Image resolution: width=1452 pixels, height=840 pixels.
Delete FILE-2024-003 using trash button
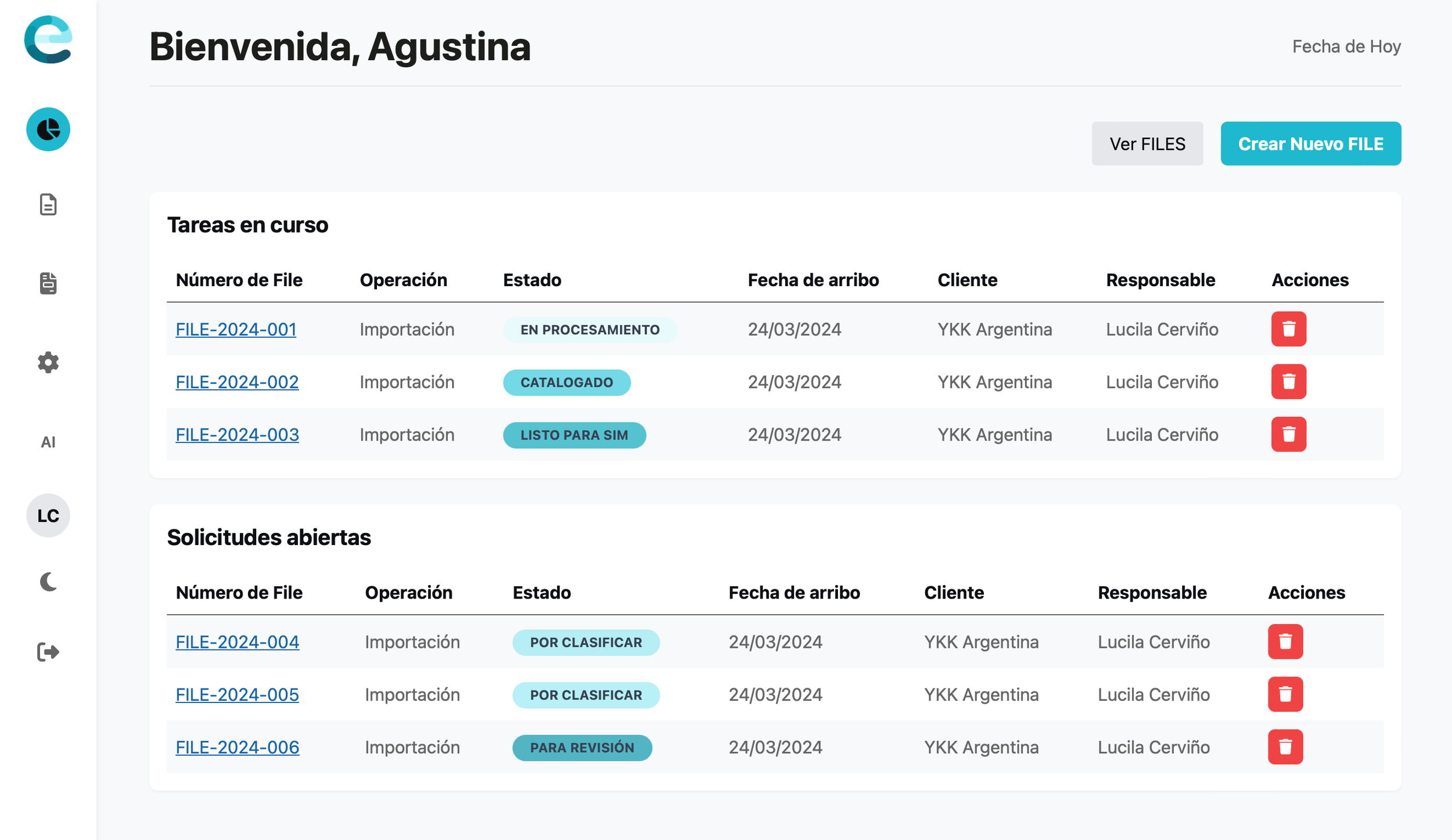pos(1288,434)
